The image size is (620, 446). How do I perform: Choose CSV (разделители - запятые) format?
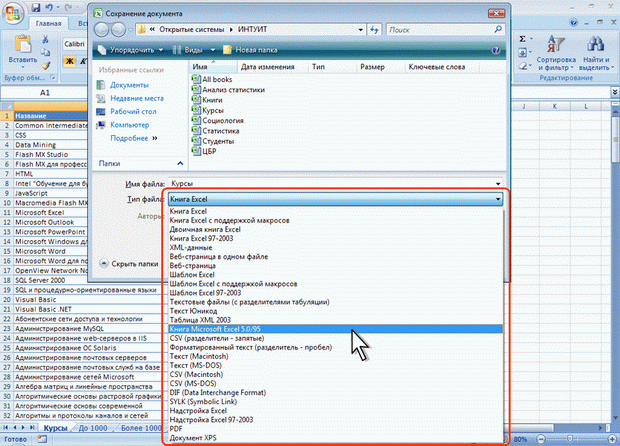(x=335, y=338)
